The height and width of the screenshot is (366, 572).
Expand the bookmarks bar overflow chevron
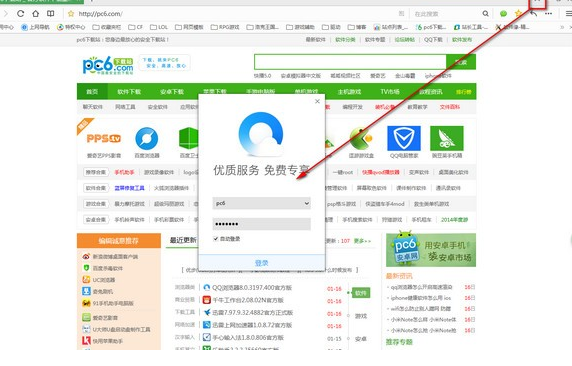pos(562,27)
